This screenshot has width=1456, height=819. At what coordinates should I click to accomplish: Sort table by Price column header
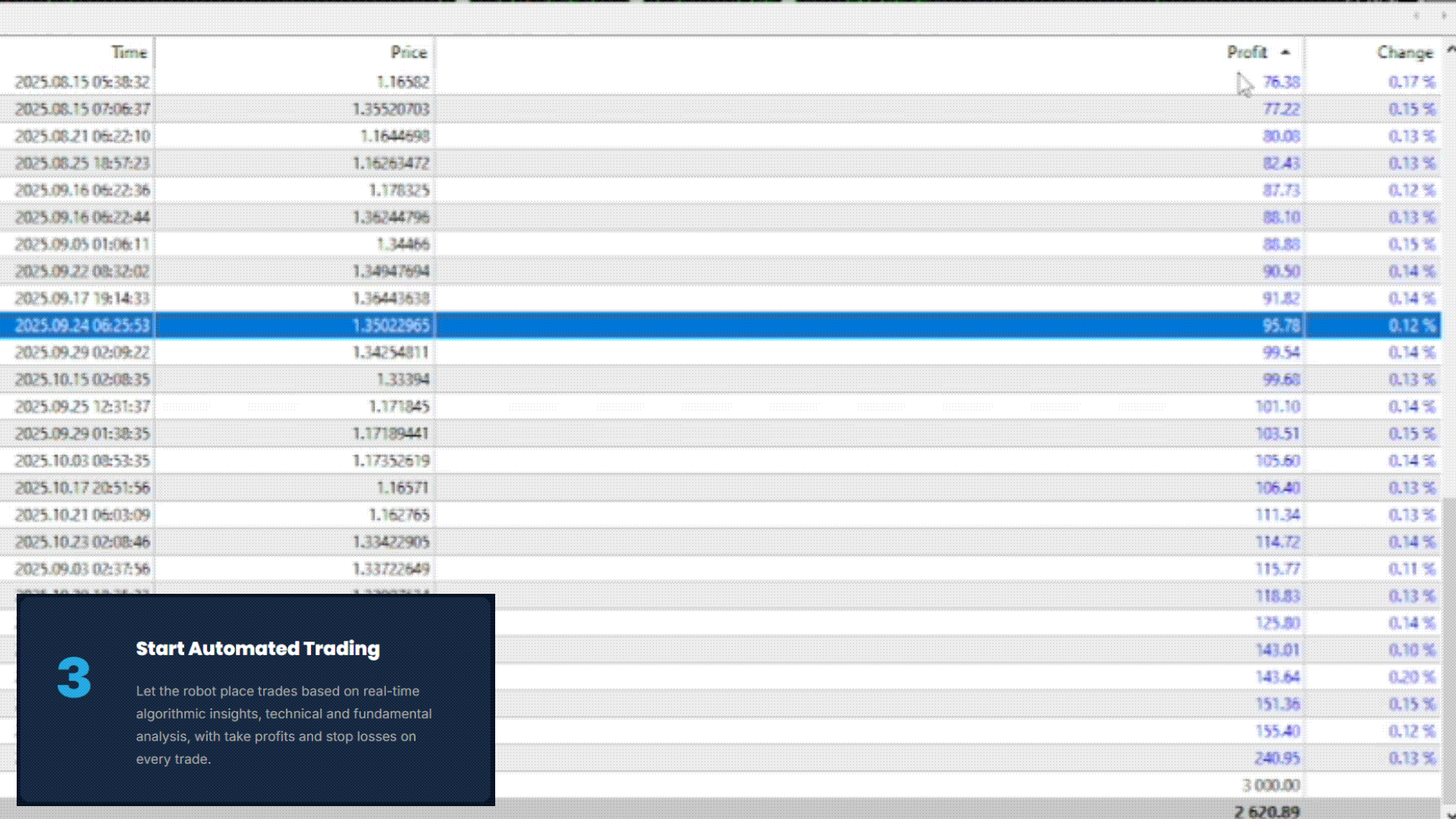click(x=408, y=52)
